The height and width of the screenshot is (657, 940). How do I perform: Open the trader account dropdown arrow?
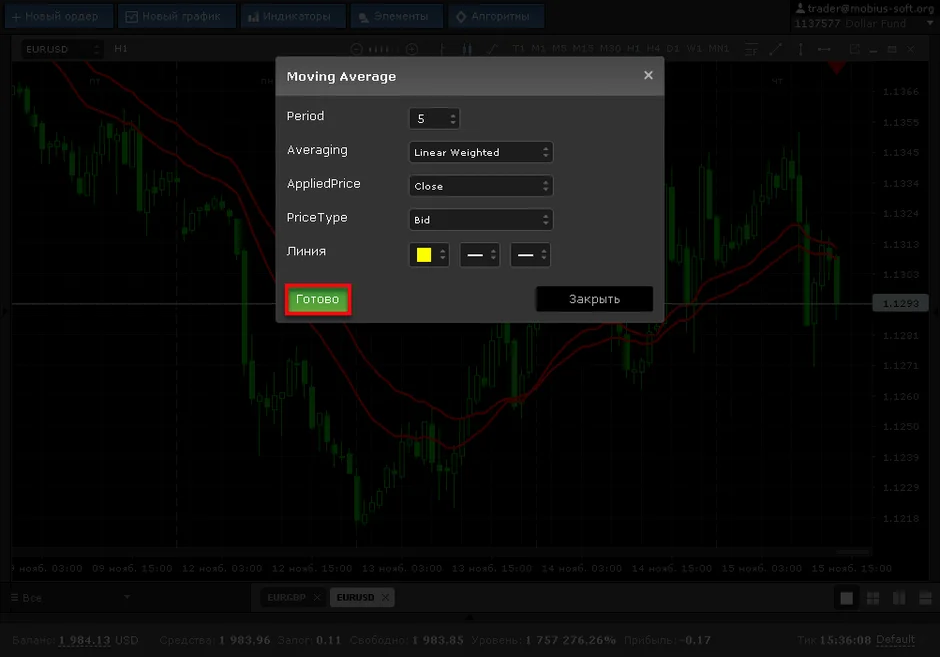pyautogui.click(x=930, y=23)
